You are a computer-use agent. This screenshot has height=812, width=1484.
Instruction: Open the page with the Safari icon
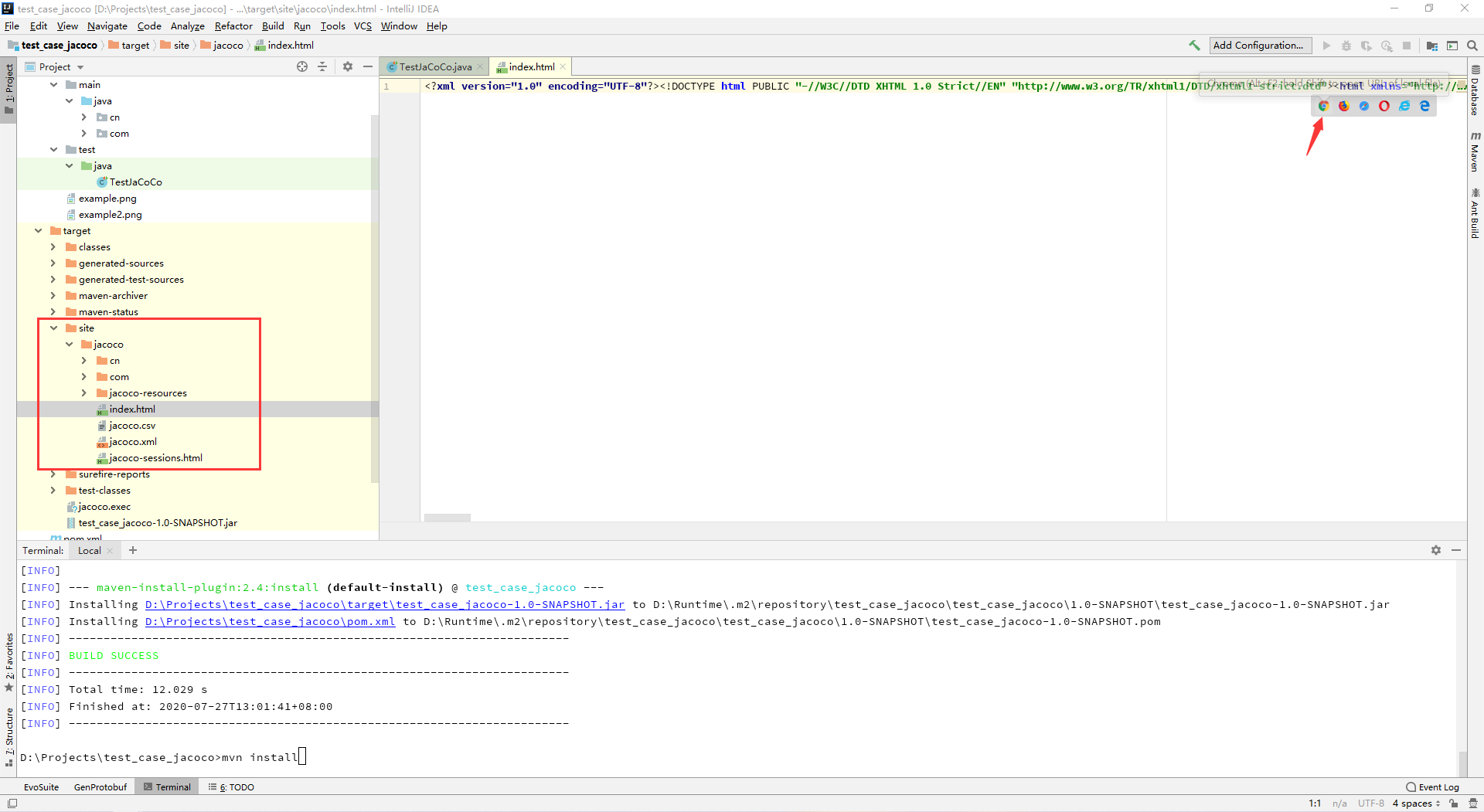[x=1364, y=106]
